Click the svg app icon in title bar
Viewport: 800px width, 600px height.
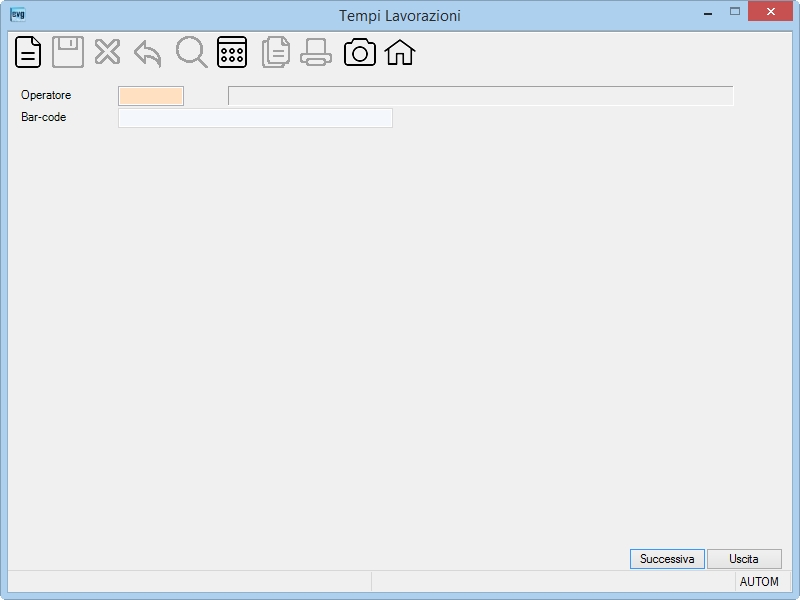18,14
